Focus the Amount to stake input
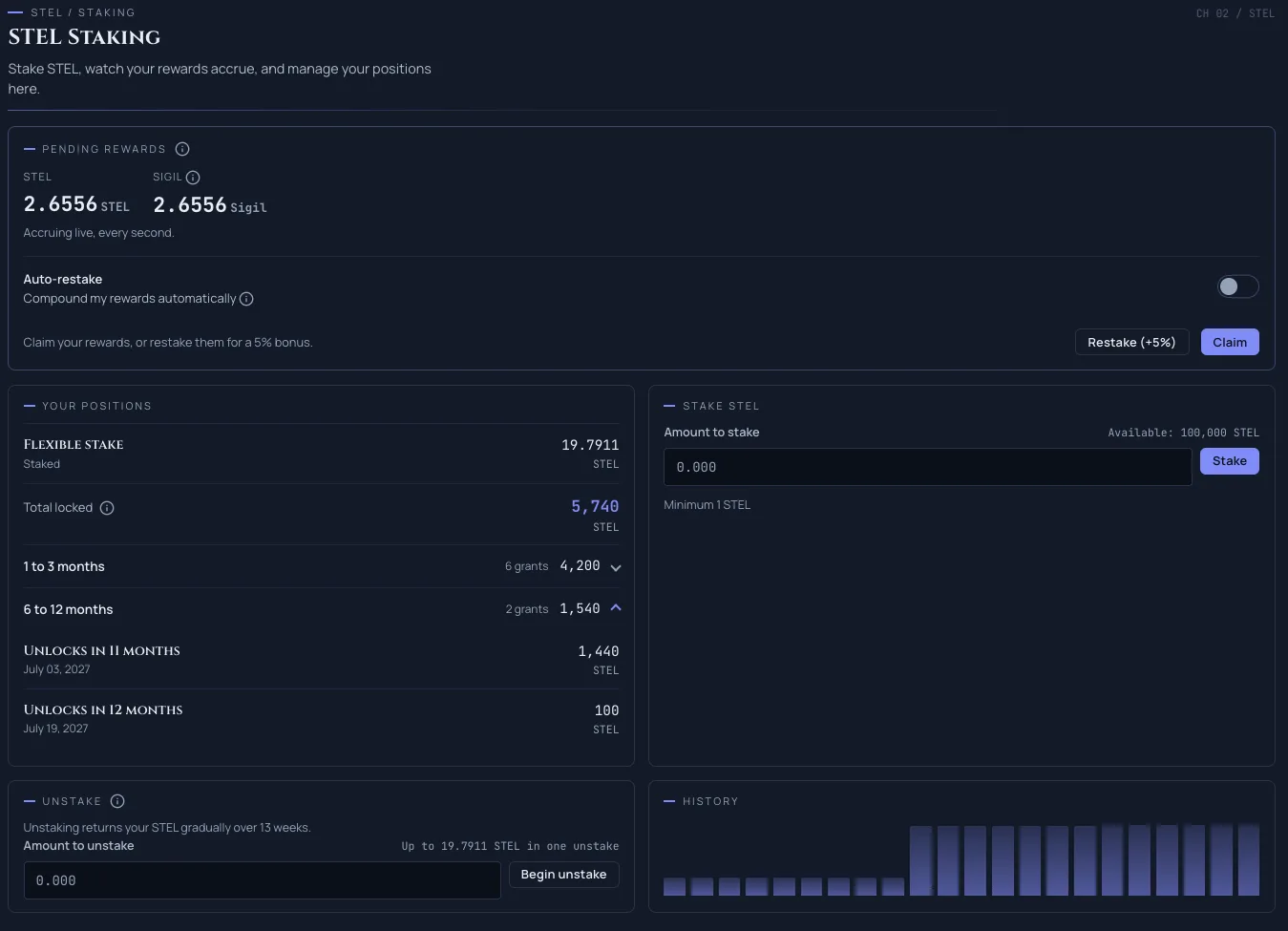 tap(927, 467)
